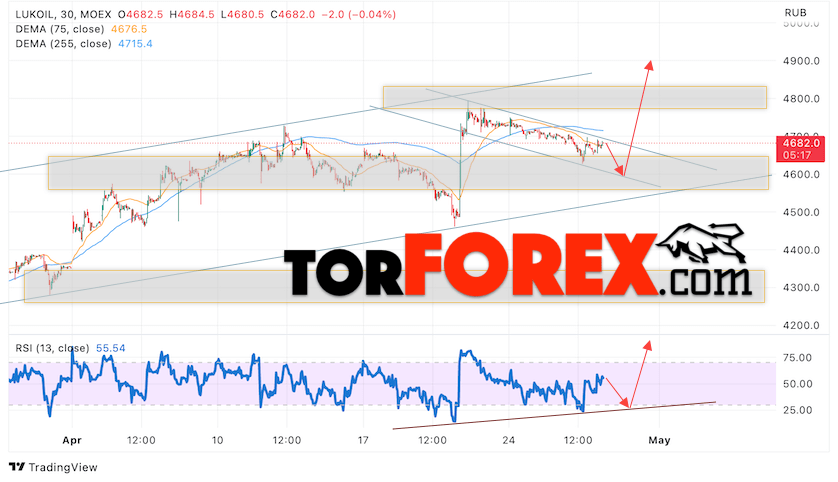Click the upper red arrow head on price chart
The image size is (838, 482).
pyautogui.click(x=649, y=65)
